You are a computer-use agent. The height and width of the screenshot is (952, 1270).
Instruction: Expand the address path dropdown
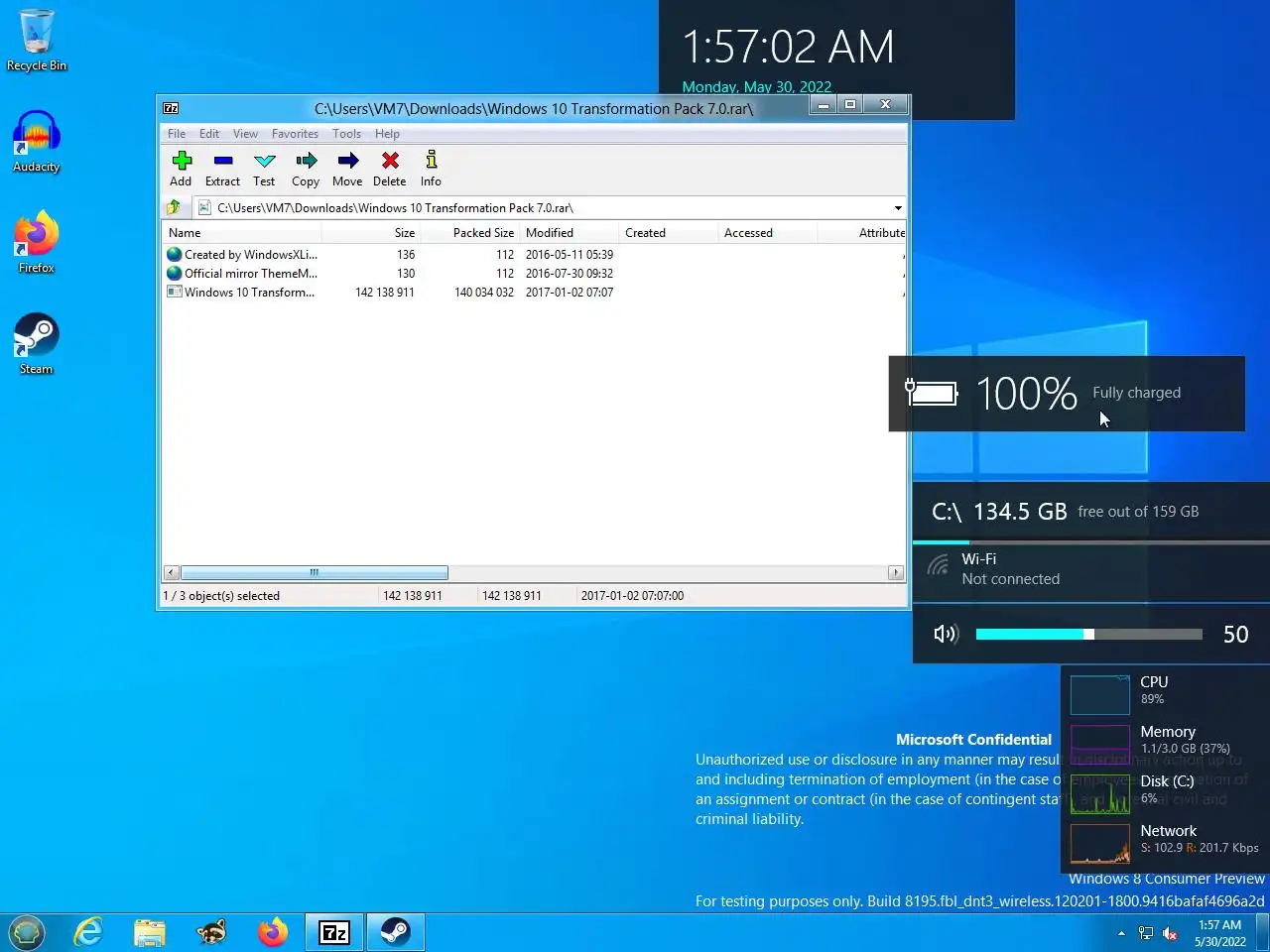[x=898, y=208]
